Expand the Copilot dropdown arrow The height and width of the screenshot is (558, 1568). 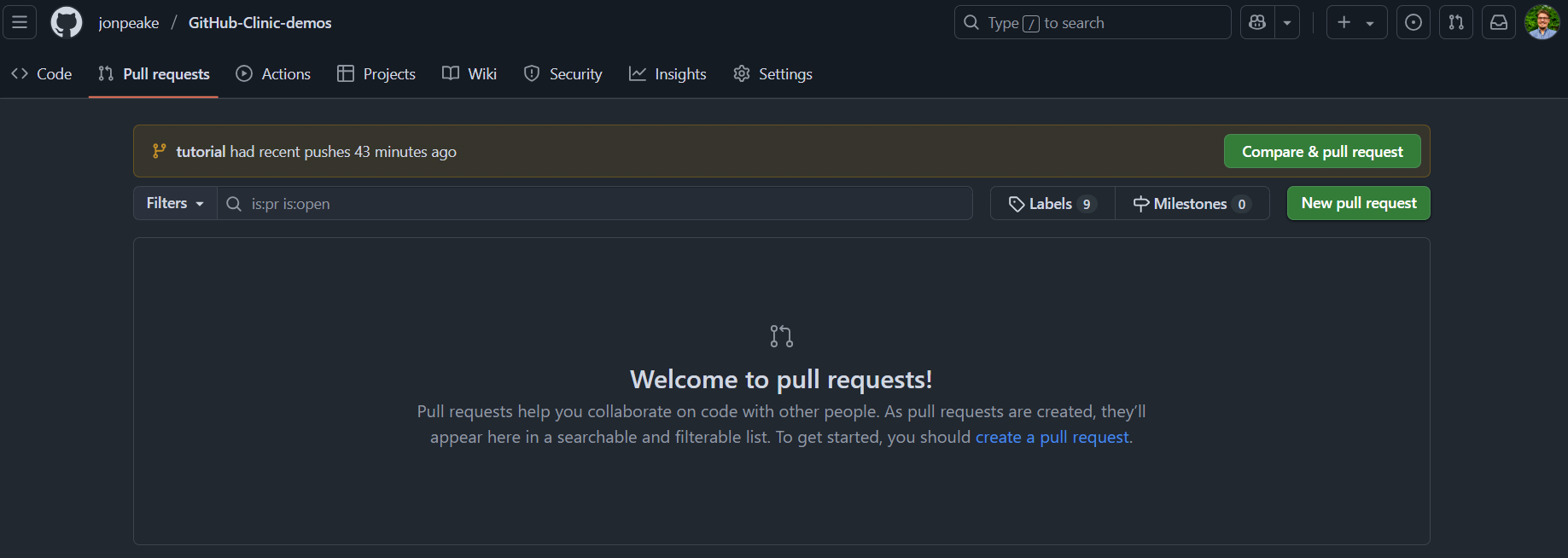[x=1287, y=23]
